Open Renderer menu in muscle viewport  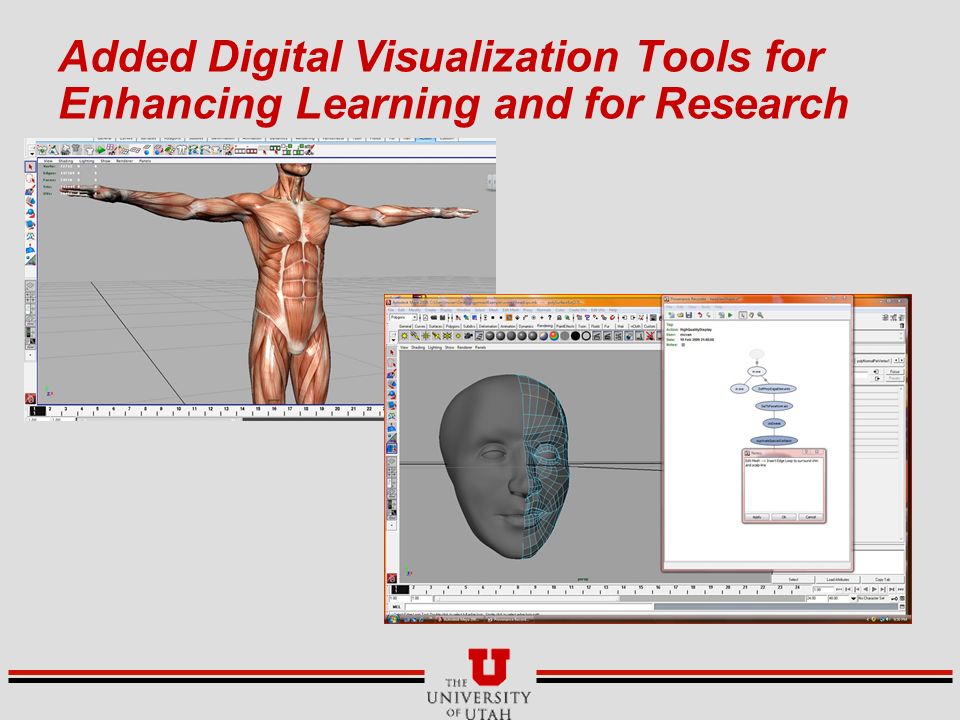pyautogui.click(x=124, y=161)
